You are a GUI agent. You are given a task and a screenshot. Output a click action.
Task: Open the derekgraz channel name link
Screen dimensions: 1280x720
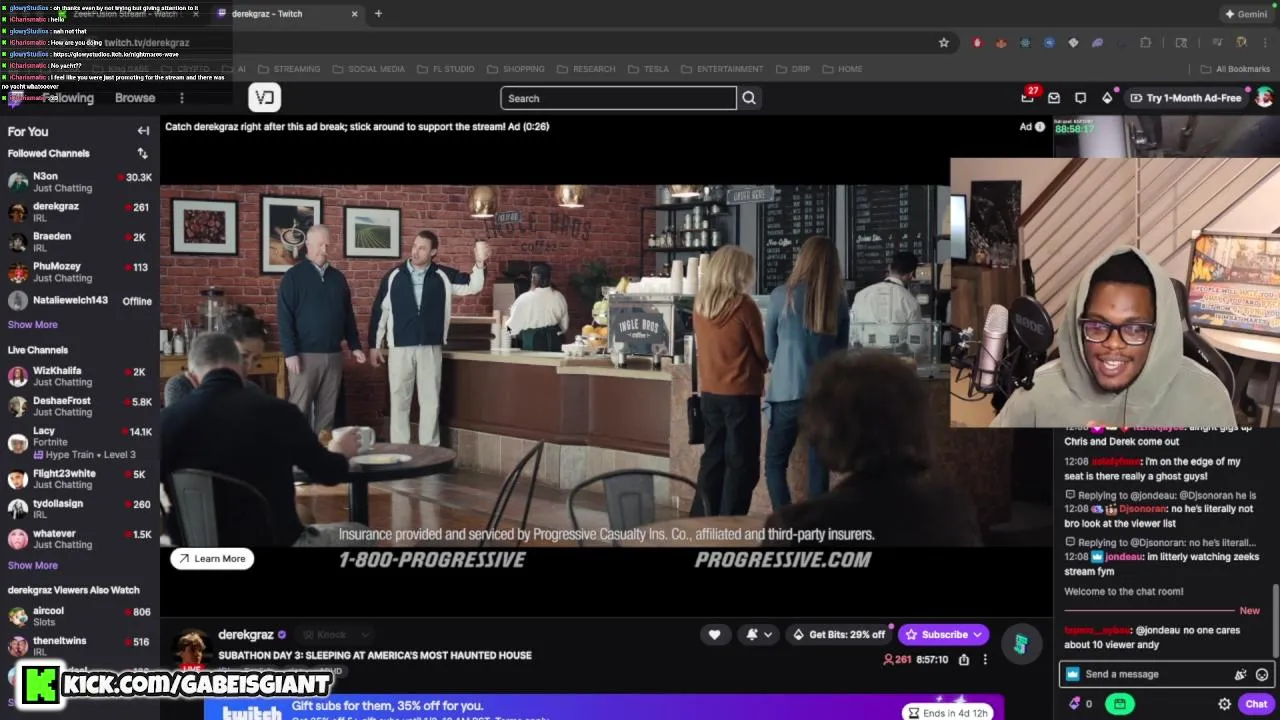pos(246,635)
